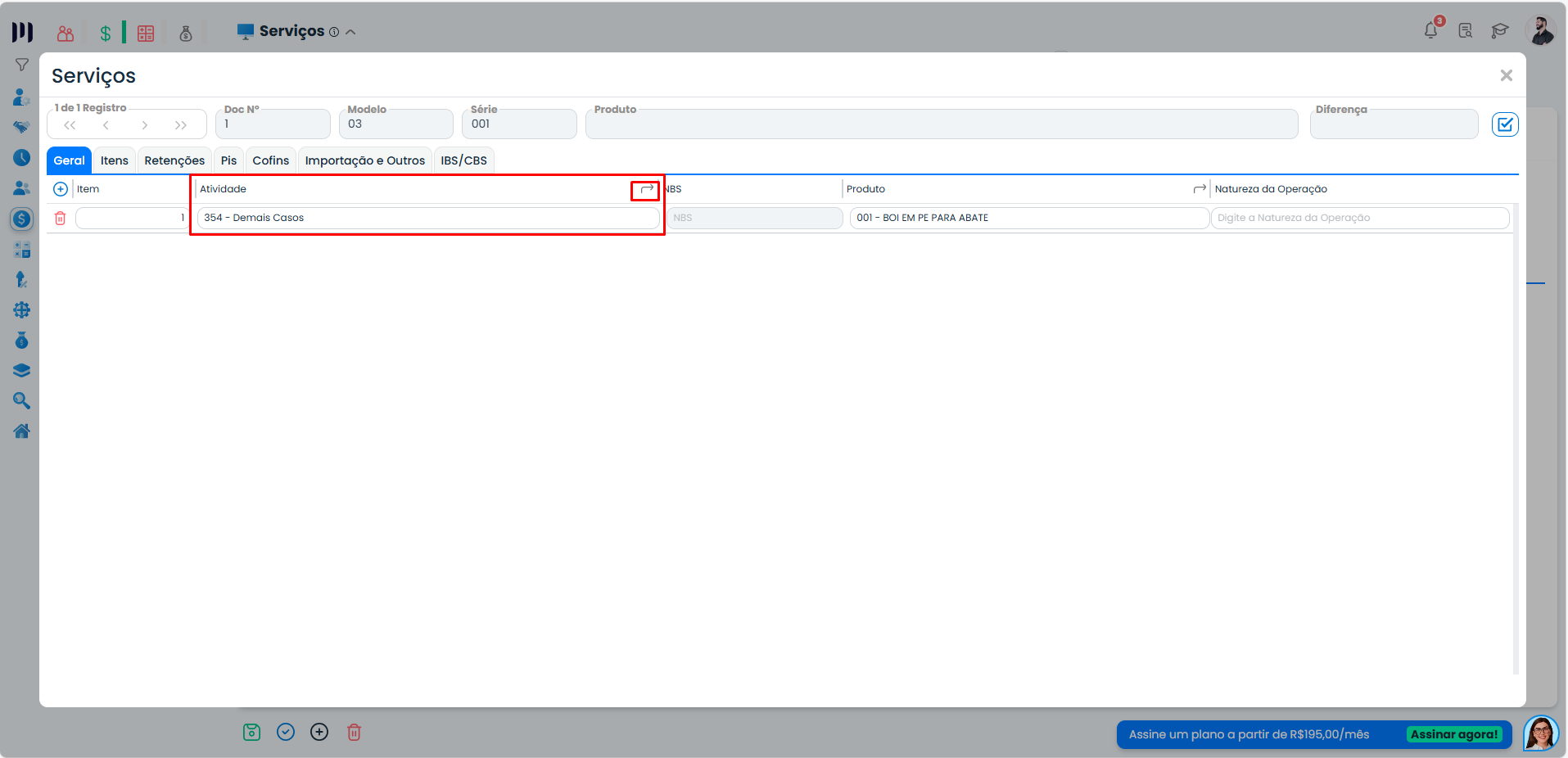1568x758 pixels.
Task: Click the filter funnel icon in sidebar
Action: click(x=22, y=65)
